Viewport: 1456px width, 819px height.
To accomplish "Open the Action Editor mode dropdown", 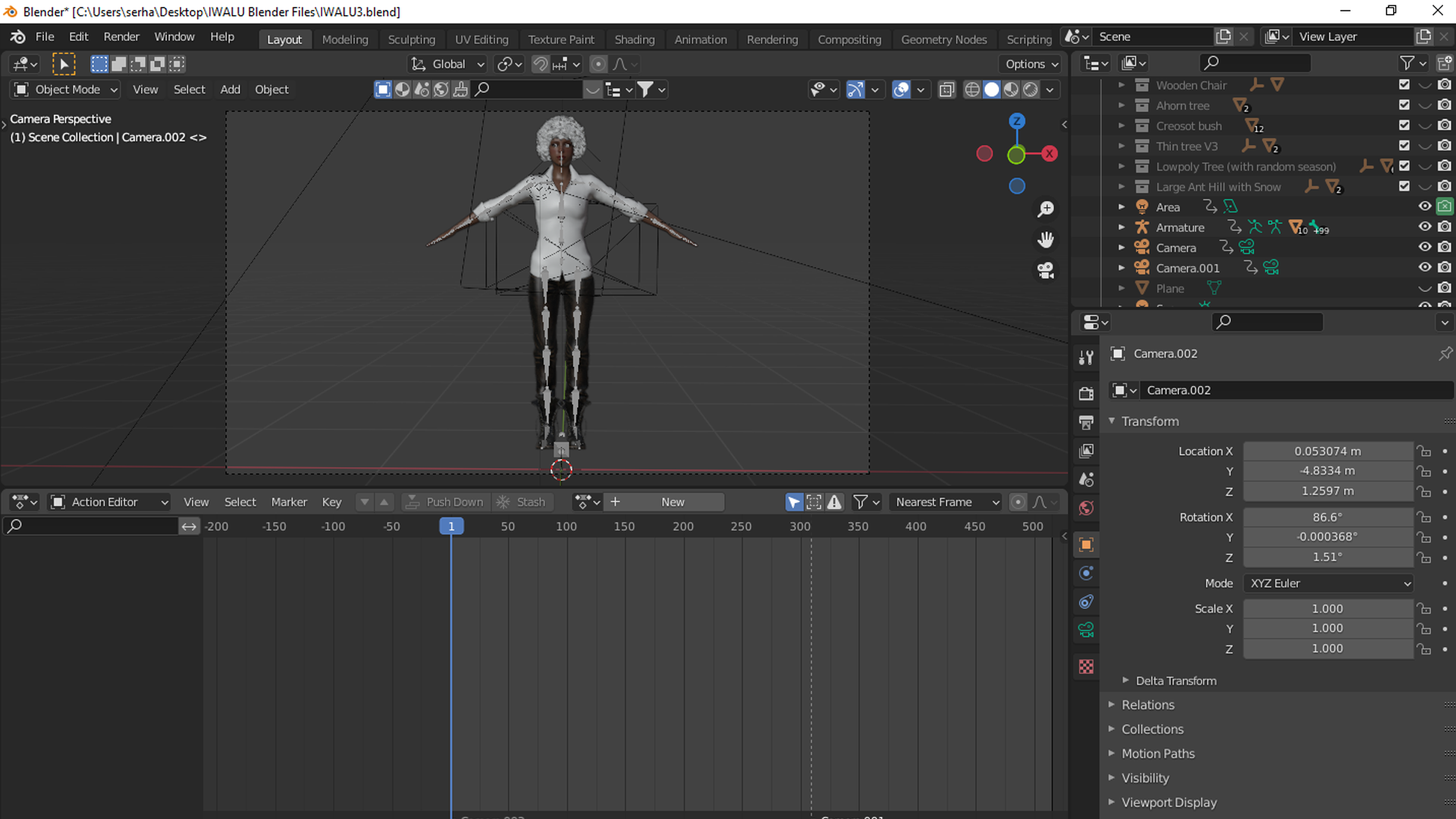I will click(x=109, y=502).
